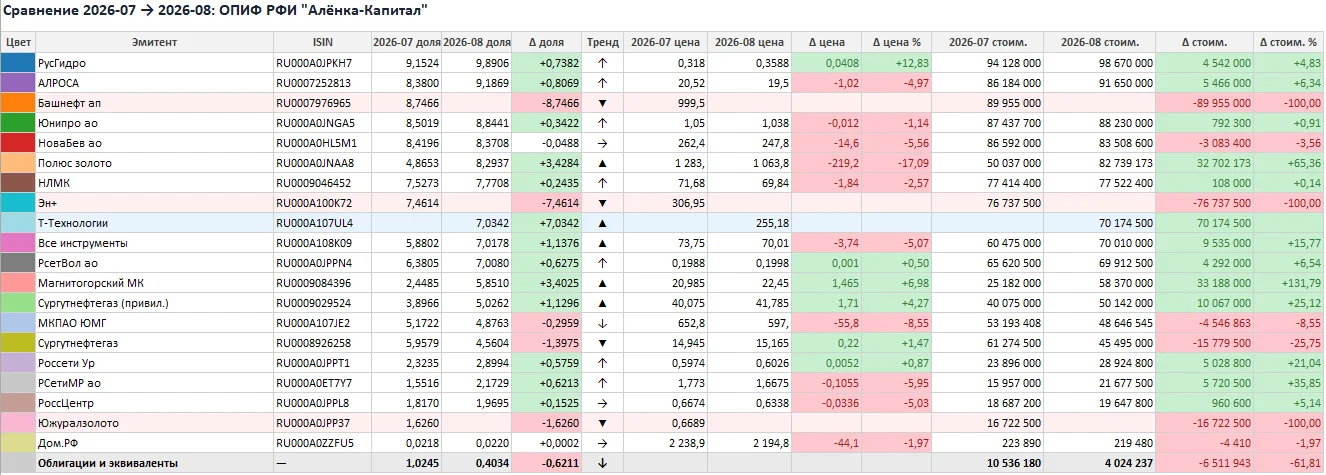
Task: Select the Магнитогорский МК issuer cell
Action: point(154,282)
